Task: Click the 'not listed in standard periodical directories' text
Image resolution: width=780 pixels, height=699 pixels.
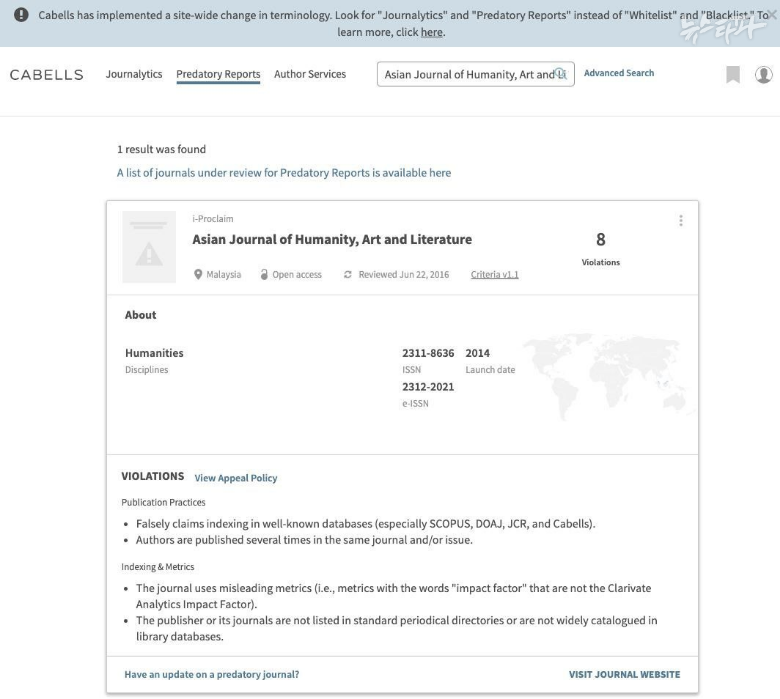Action: coord(396,628)
